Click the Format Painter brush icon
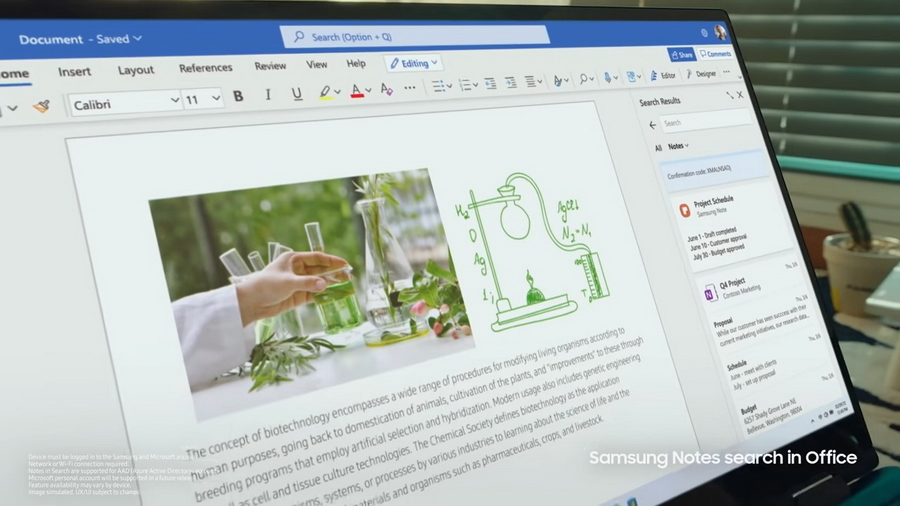The image size is (900, 506). tap(41, 105)
